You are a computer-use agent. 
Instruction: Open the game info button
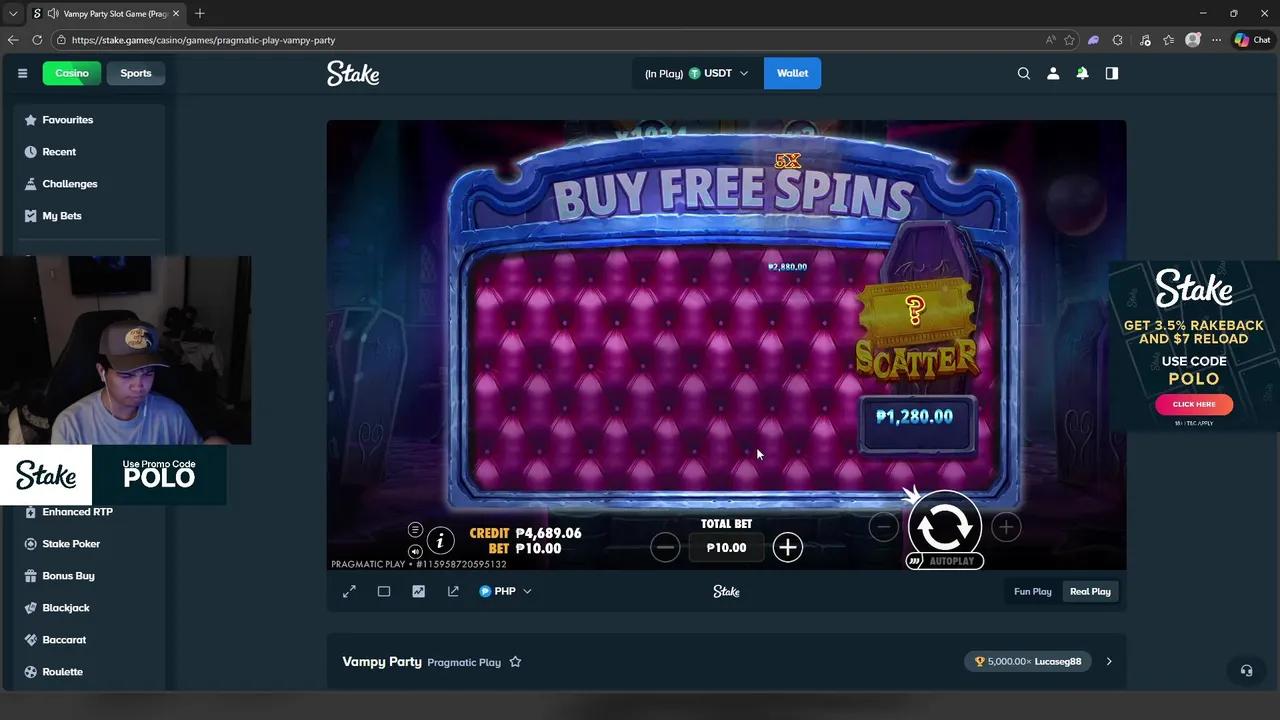(x=440, y=541)
